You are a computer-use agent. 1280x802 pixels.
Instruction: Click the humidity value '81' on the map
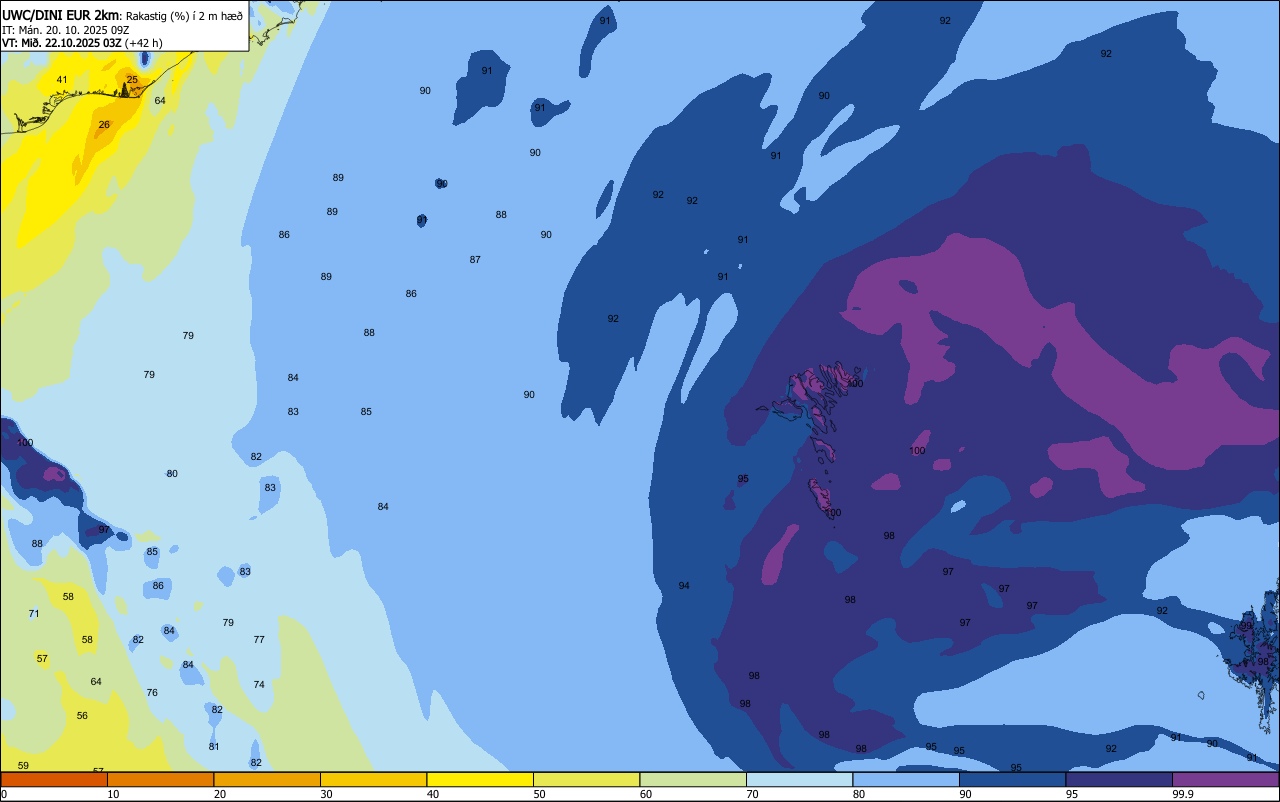[x=214, y=747]
